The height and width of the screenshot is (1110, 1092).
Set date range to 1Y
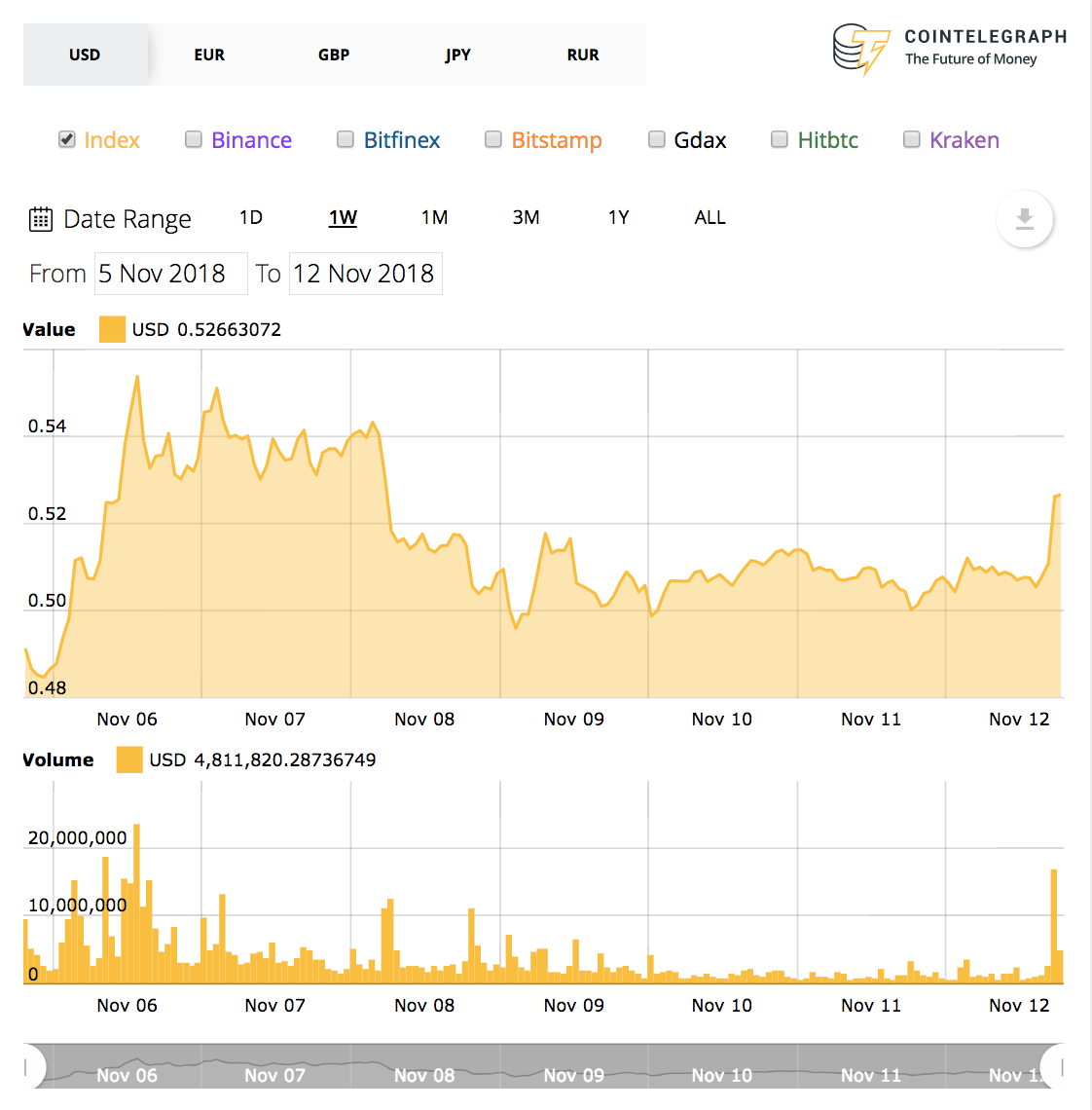tap(619, 217)
